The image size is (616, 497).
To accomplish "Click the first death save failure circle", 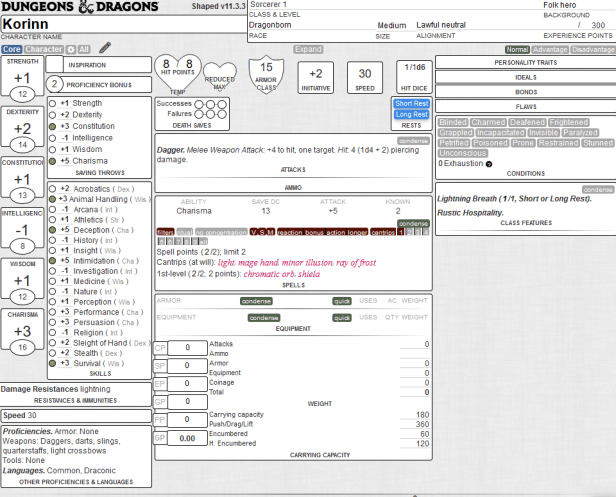I will point(199,113).
